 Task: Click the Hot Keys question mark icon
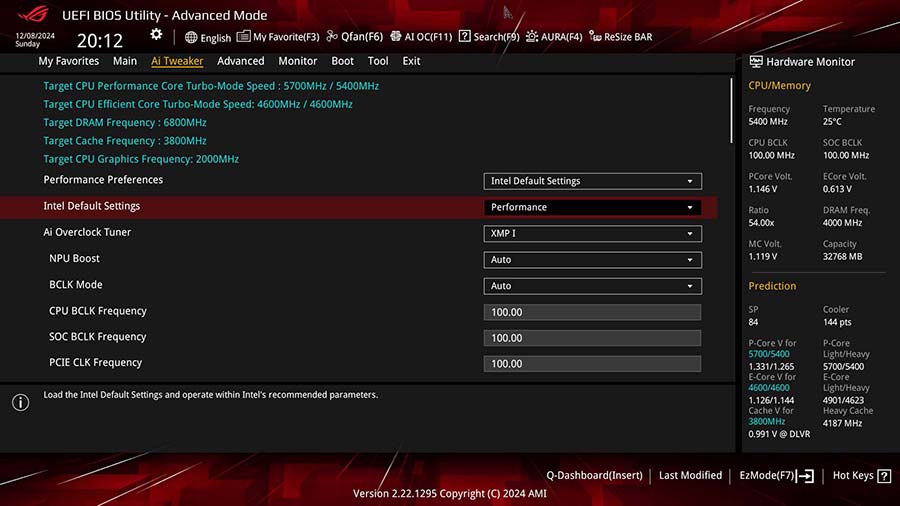click(885, 476)
